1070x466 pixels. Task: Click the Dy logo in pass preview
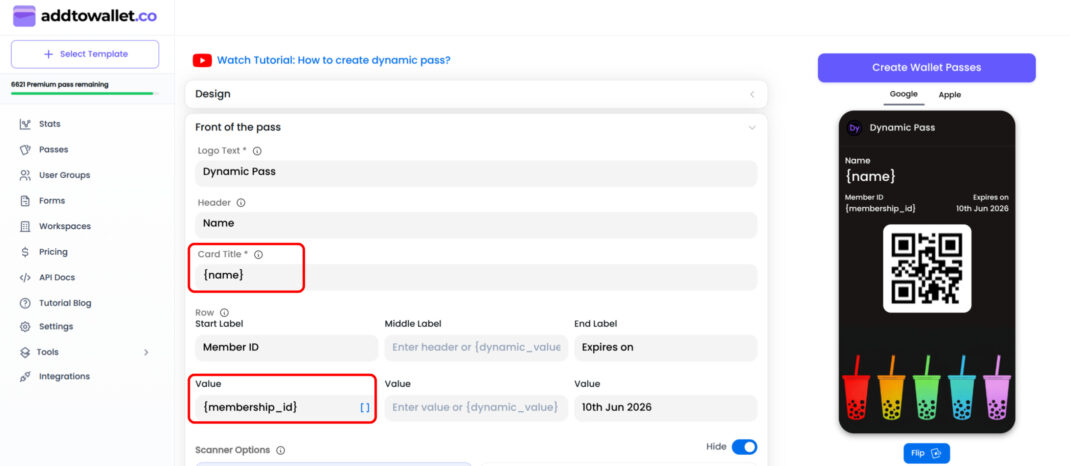point(854,128)
